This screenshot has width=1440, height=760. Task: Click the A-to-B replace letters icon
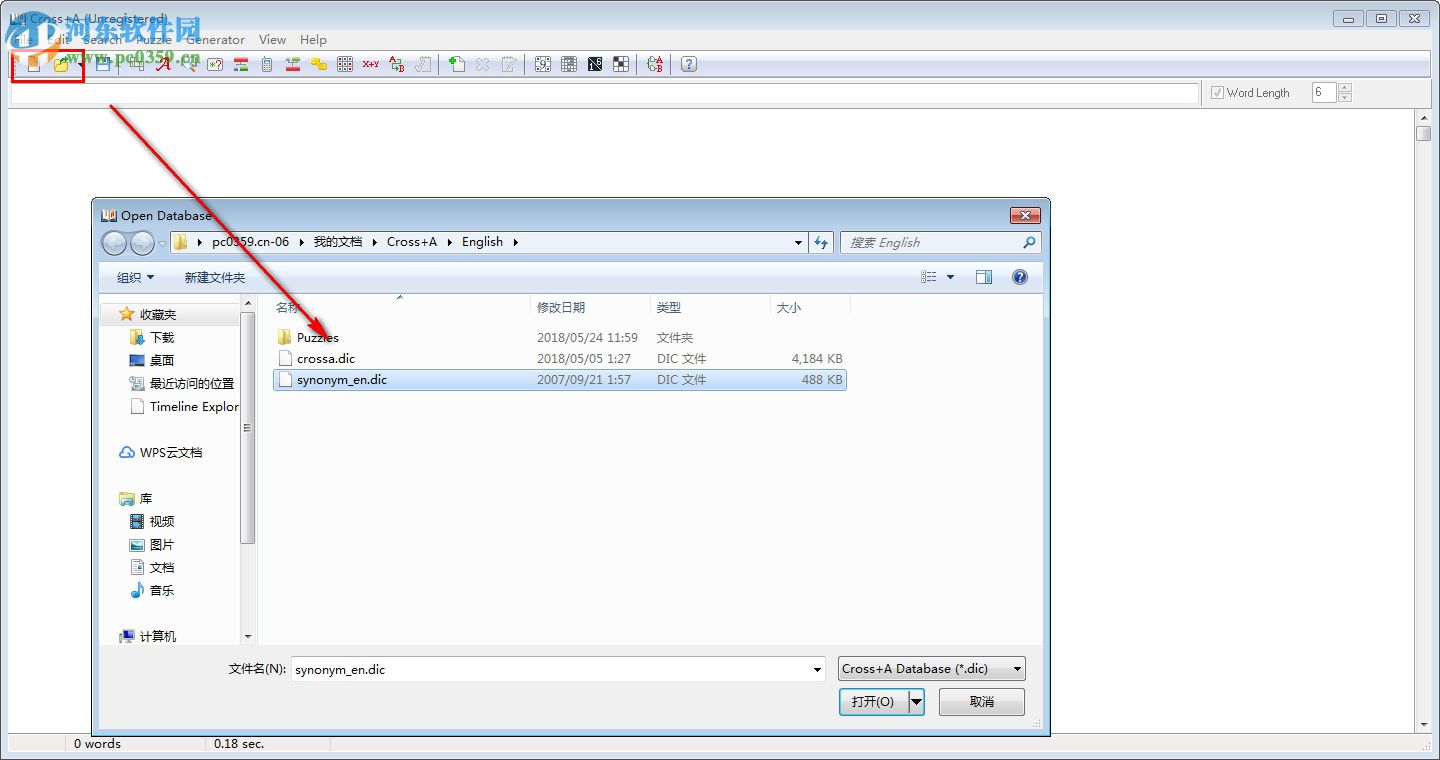[397, 65]
